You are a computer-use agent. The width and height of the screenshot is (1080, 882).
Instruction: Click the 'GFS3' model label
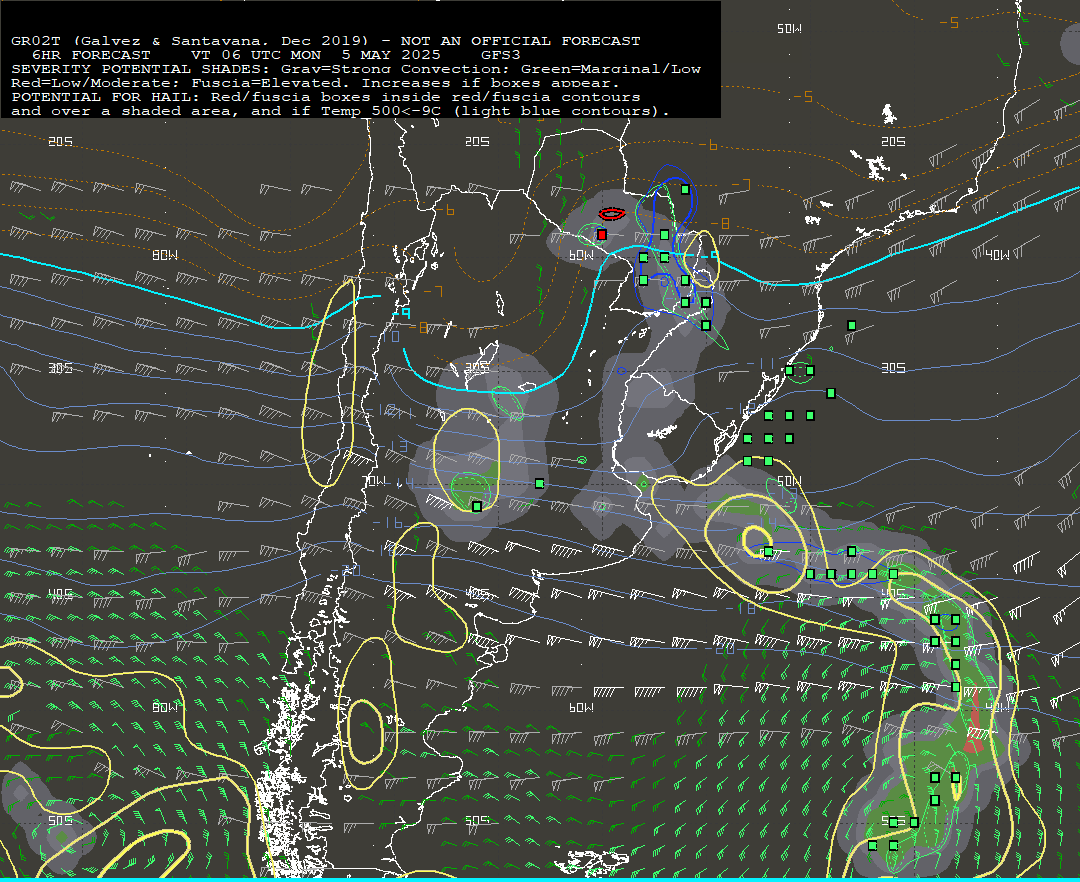(501, 55)
